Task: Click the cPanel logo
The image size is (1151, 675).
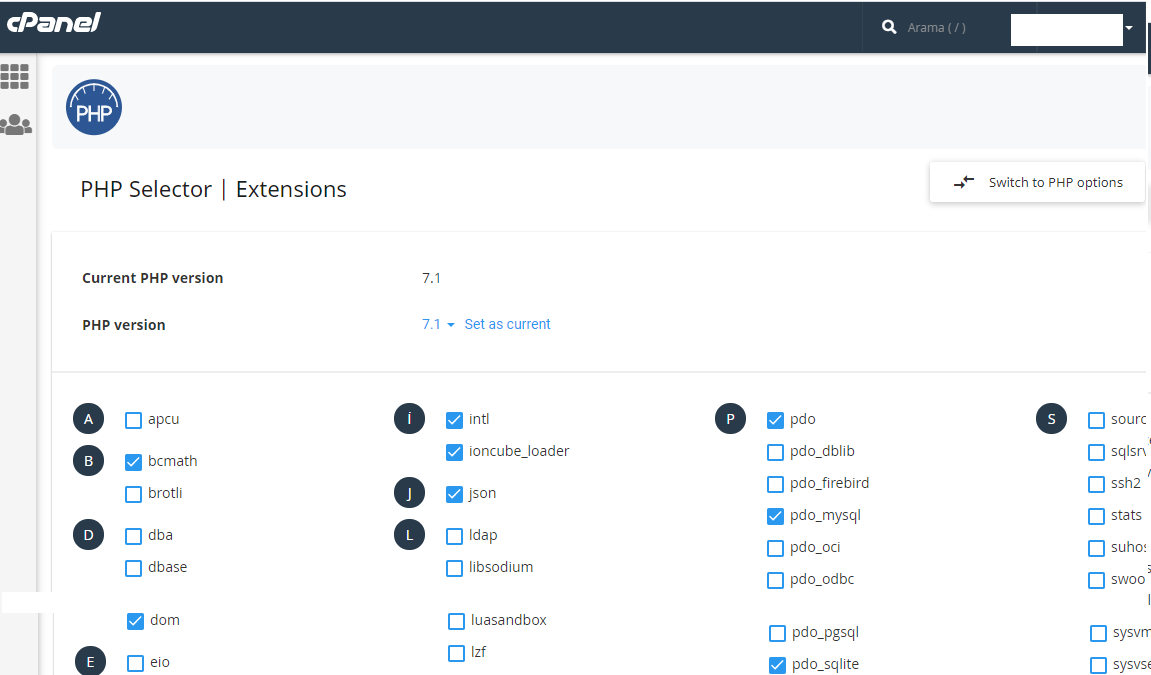Action: [54, 23]
